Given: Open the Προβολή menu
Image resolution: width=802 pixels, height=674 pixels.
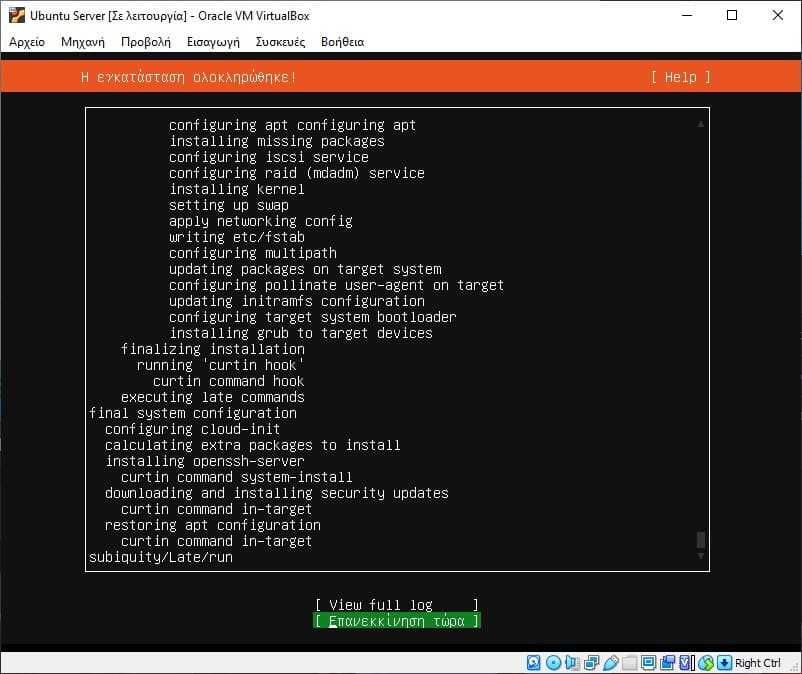Looking at the screenshot, I should pos(146,42).
